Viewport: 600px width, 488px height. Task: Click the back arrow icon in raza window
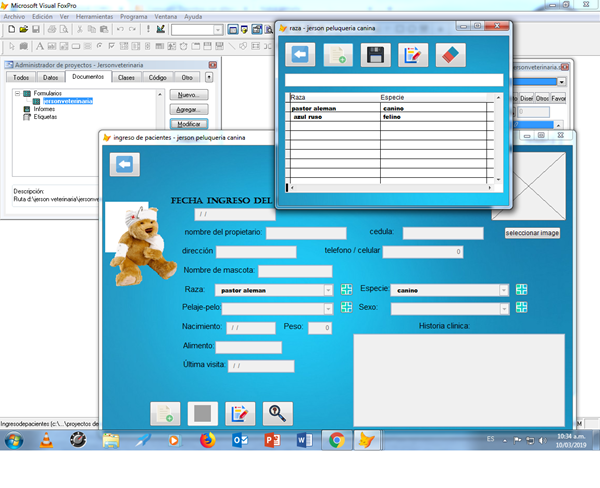click(300, 55)
